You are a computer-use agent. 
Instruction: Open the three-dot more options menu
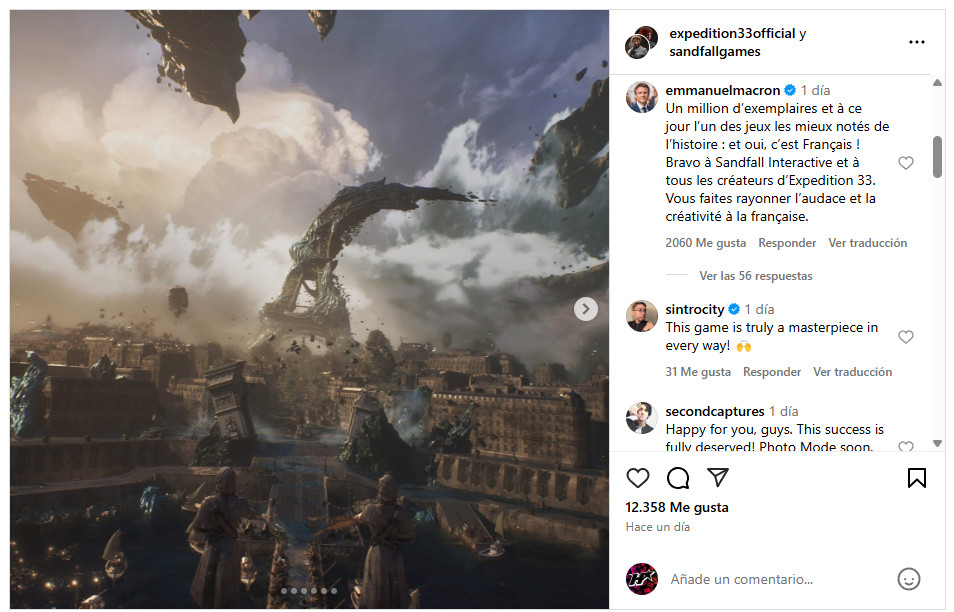coord(916,42)
